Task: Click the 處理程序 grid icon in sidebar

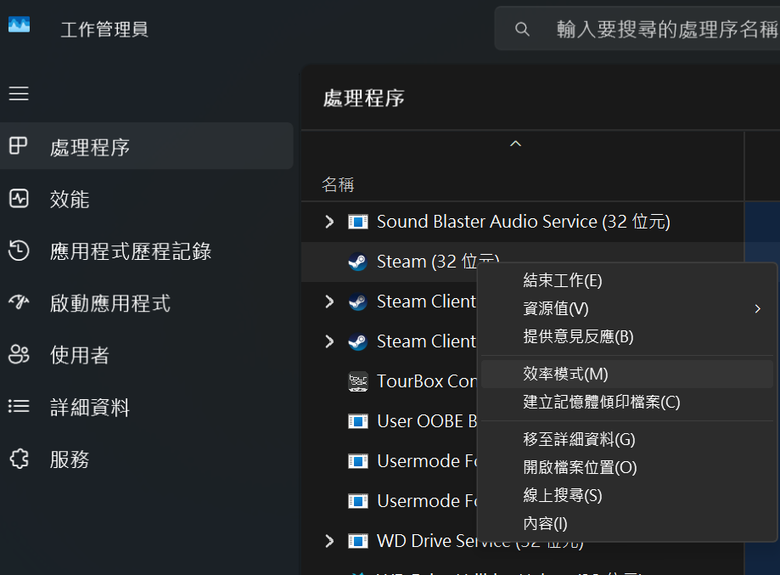Action: [x=18, y=146]
